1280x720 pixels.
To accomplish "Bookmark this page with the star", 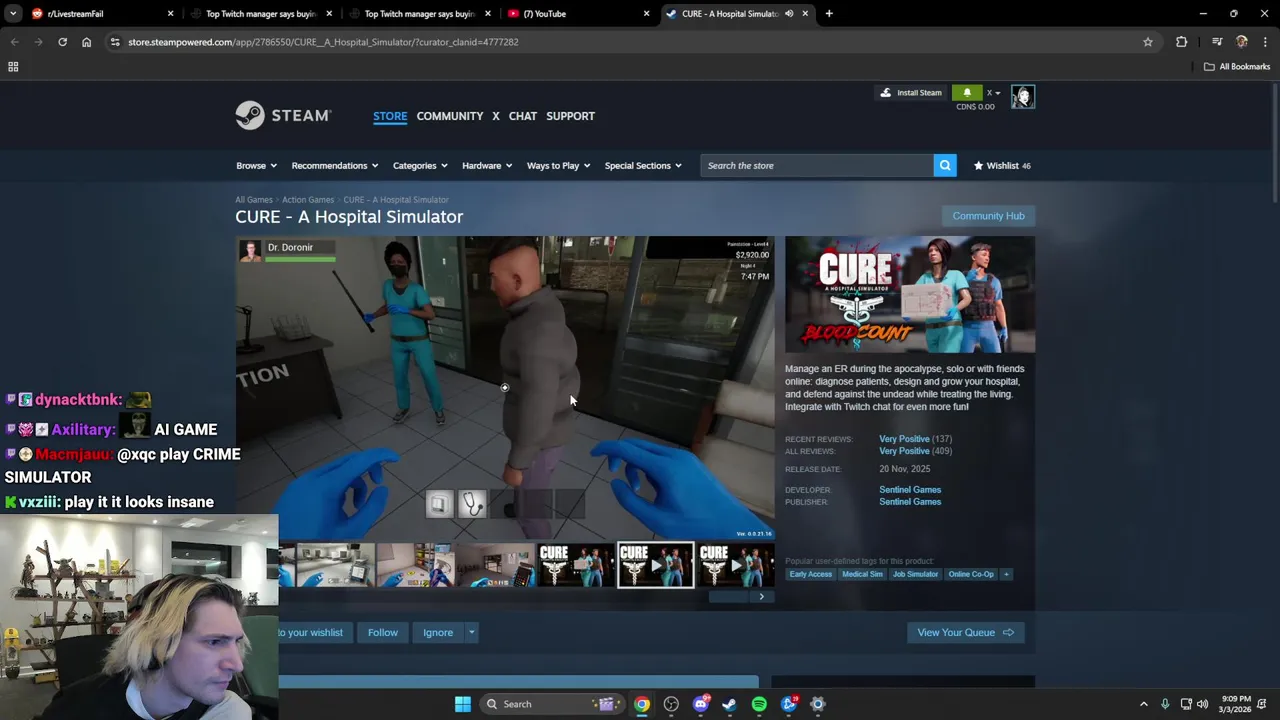I will [1148, 42].
